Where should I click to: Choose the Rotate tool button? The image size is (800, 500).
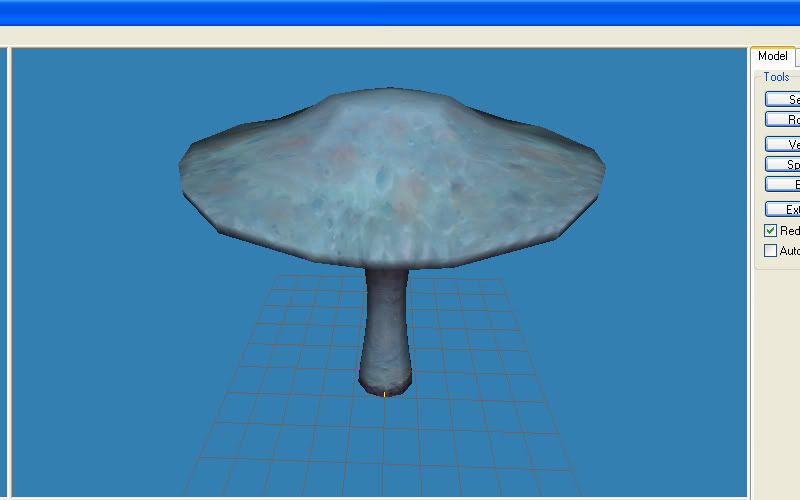783,120
